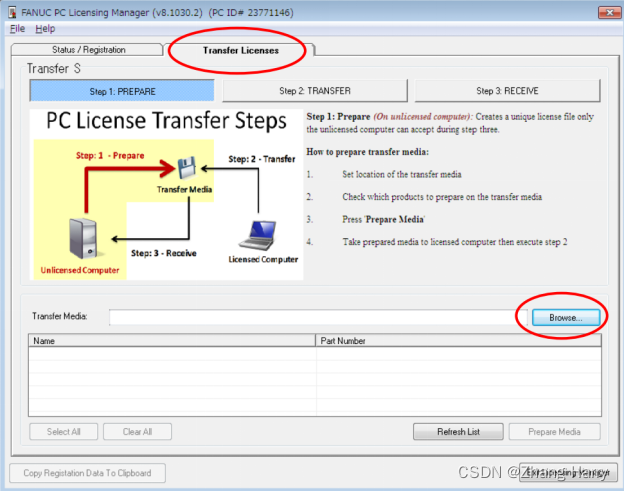Click the Licensed Computer laptop icon
The height and width of the screenshot is (491, 624).
[x=258, y=235]
